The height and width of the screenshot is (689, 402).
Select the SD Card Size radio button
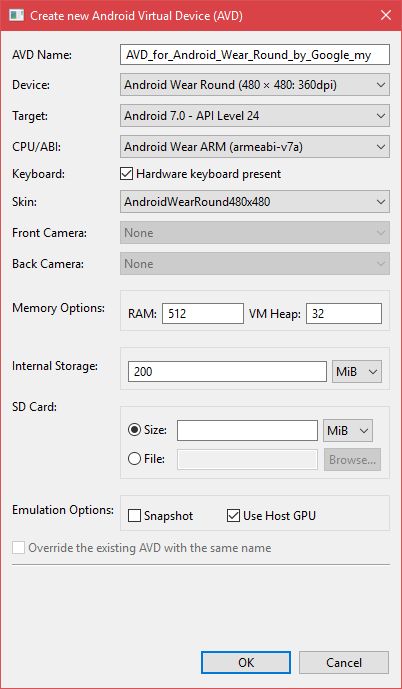[134, 430]
